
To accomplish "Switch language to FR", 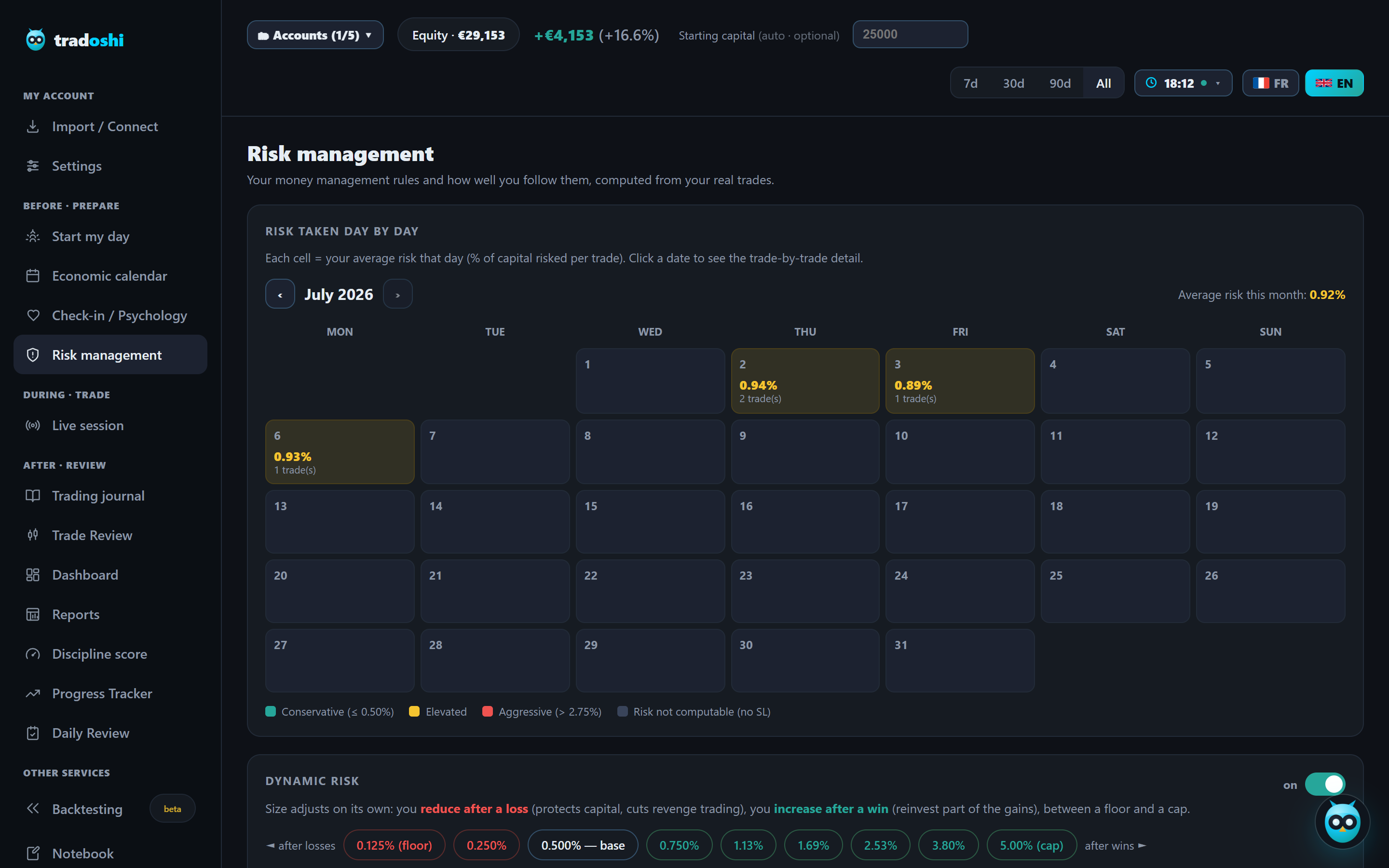I will 1270,83.
